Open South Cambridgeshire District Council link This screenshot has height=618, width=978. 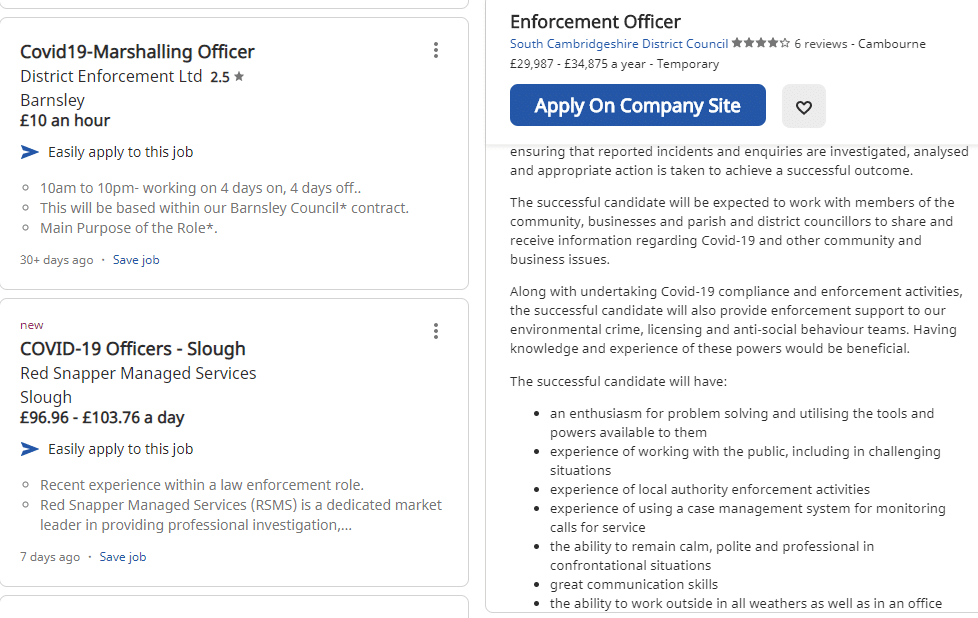click(x=618, y=44)
